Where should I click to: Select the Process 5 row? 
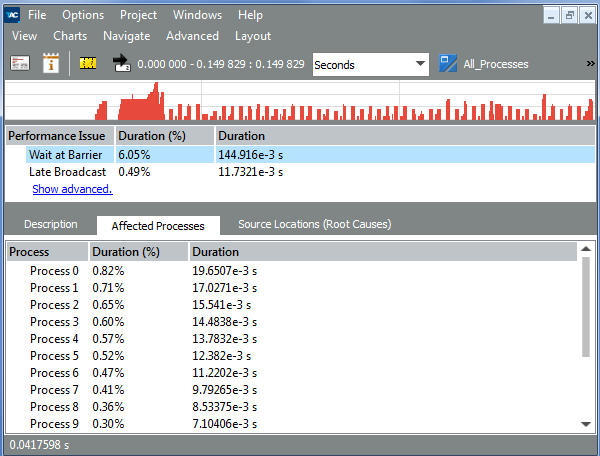292,356
